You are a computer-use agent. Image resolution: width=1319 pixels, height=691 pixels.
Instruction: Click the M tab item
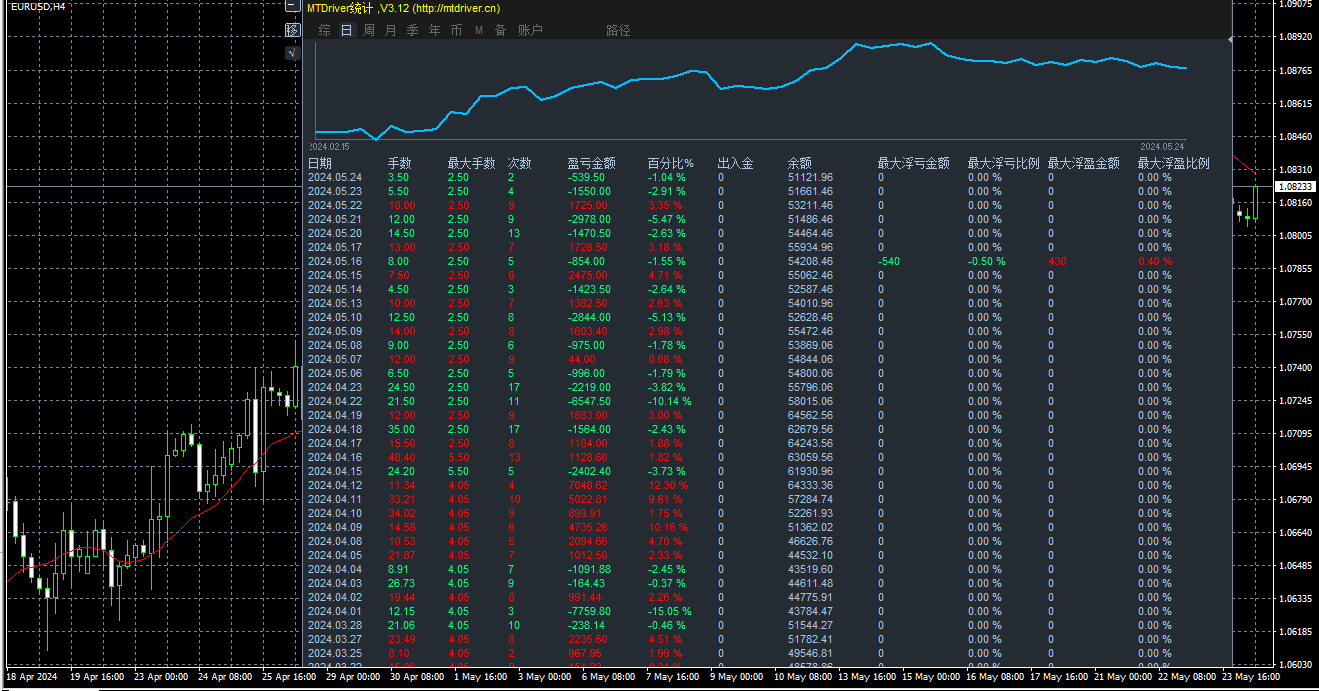[x=478, y=30]
